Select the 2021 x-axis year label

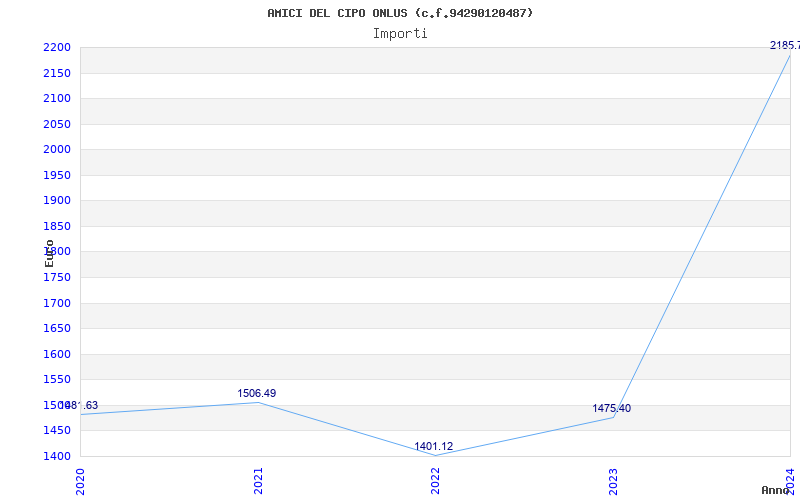(258, 481)
